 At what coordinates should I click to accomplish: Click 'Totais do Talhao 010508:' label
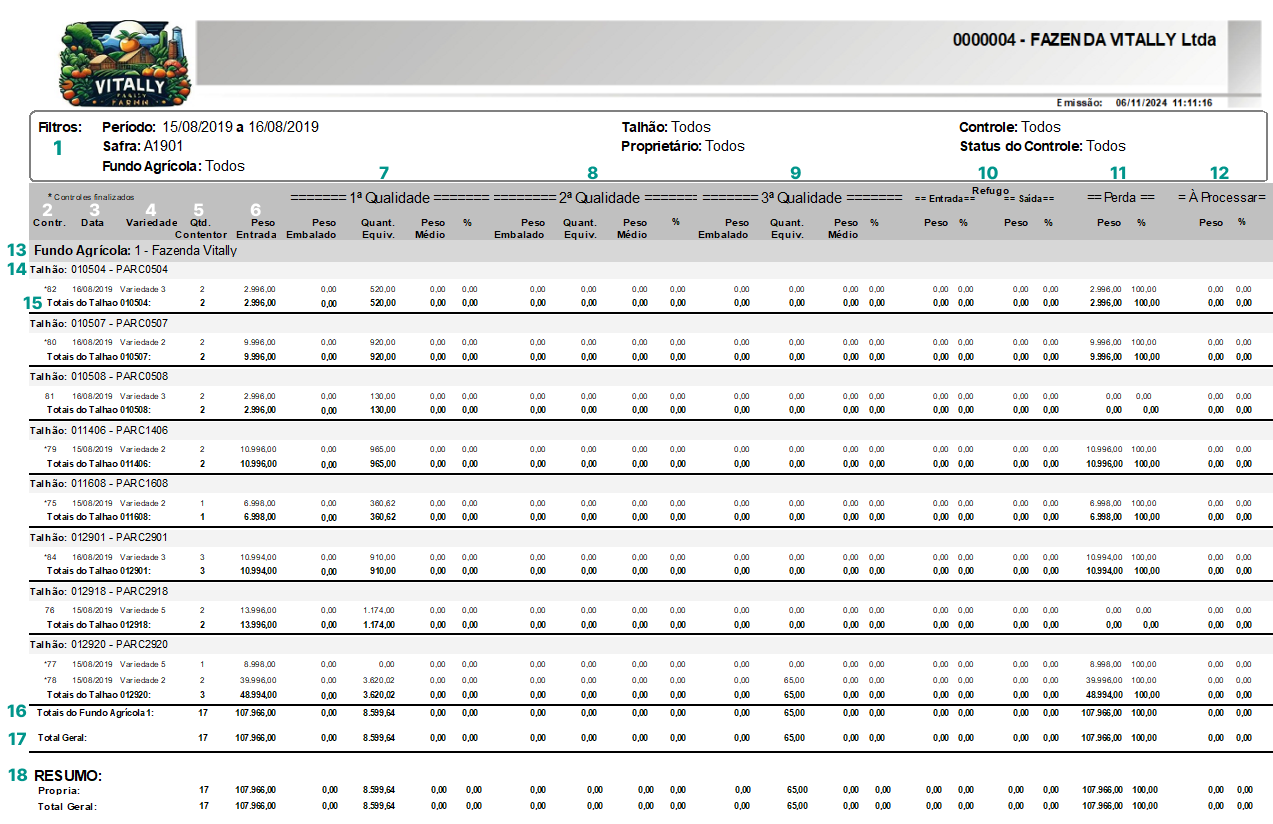[99, 409]
